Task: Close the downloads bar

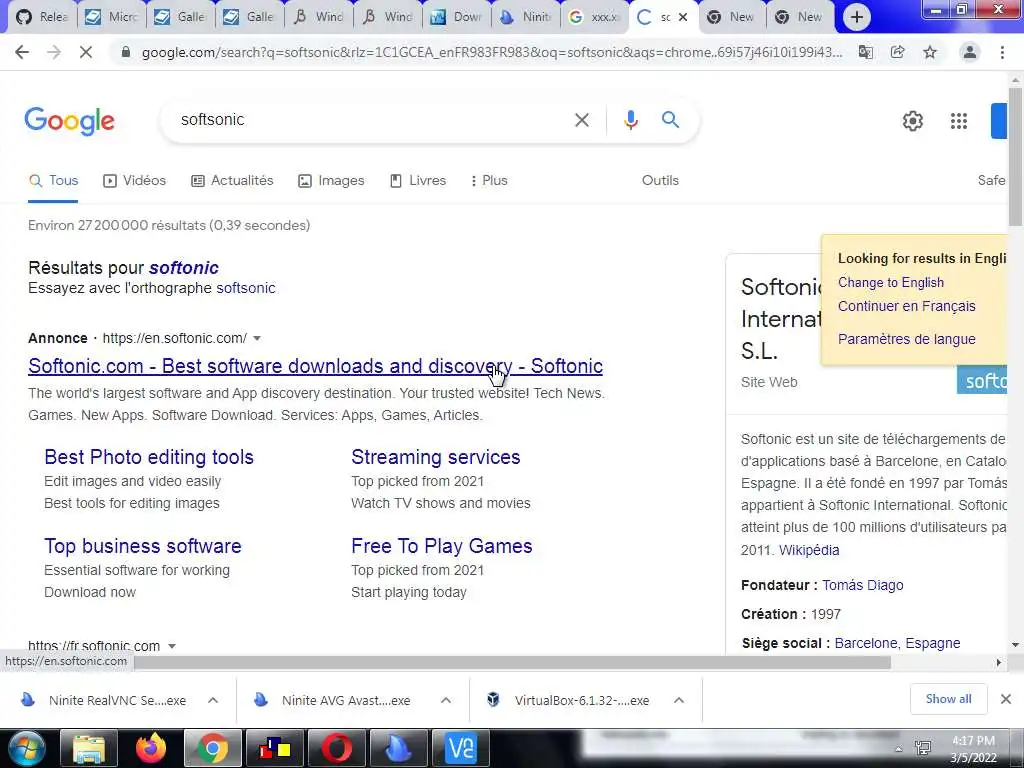Action: (1006, 699)
